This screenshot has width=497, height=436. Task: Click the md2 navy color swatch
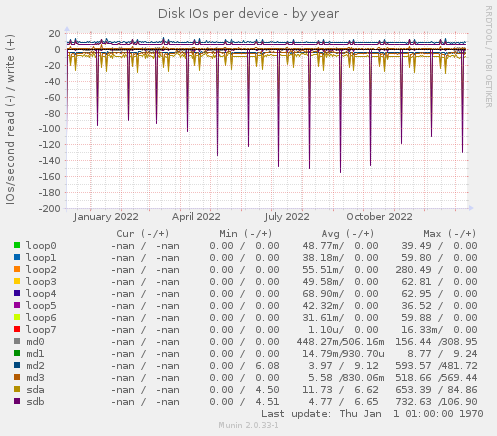(x=17, y=365)
